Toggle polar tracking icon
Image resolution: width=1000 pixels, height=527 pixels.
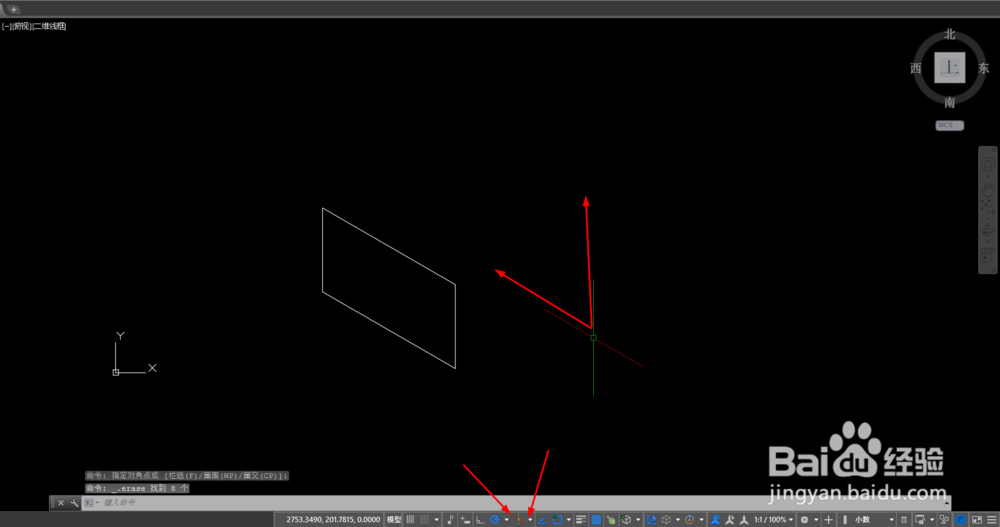pyautogui.click(x=494, y=519)
